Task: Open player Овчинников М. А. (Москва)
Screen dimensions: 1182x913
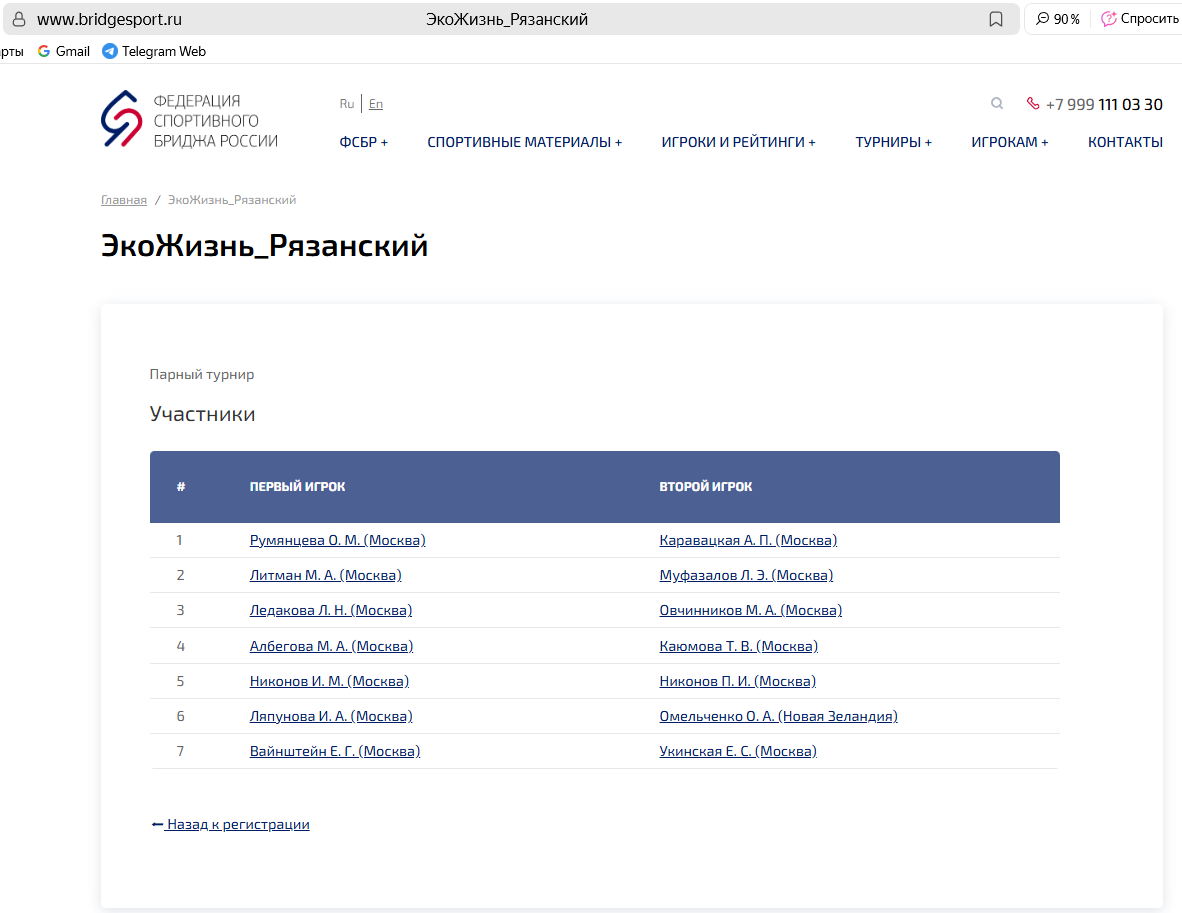Action: pos(751,610)
